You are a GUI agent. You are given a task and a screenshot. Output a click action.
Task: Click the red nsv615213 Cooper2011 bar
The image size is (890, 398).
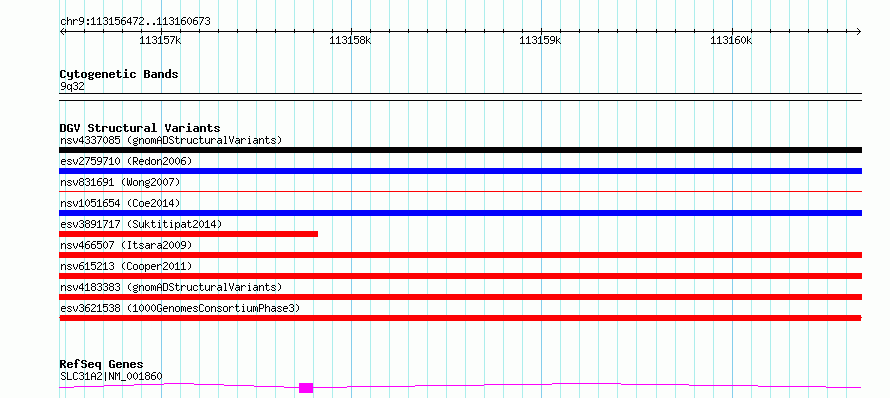point(460,276)
